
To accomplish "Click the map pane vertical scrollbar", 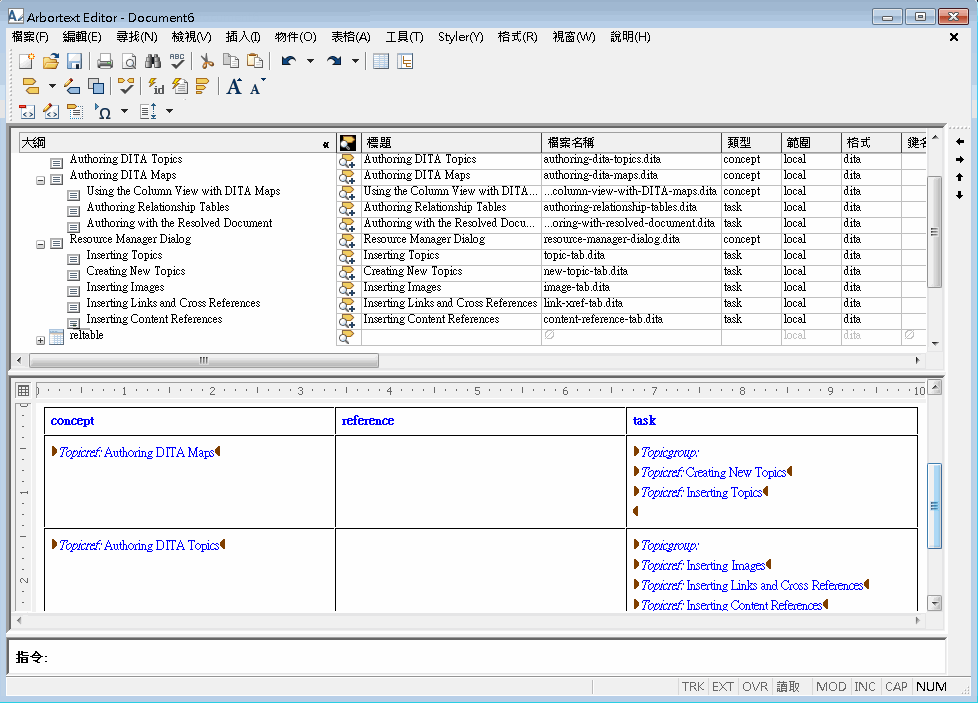I will [934, 240].
